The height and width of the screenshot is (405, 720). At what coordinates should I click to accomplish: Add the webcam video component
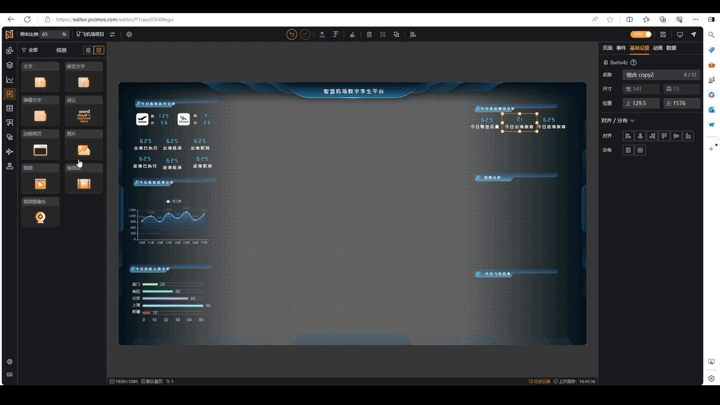click(x=40, y=214)
